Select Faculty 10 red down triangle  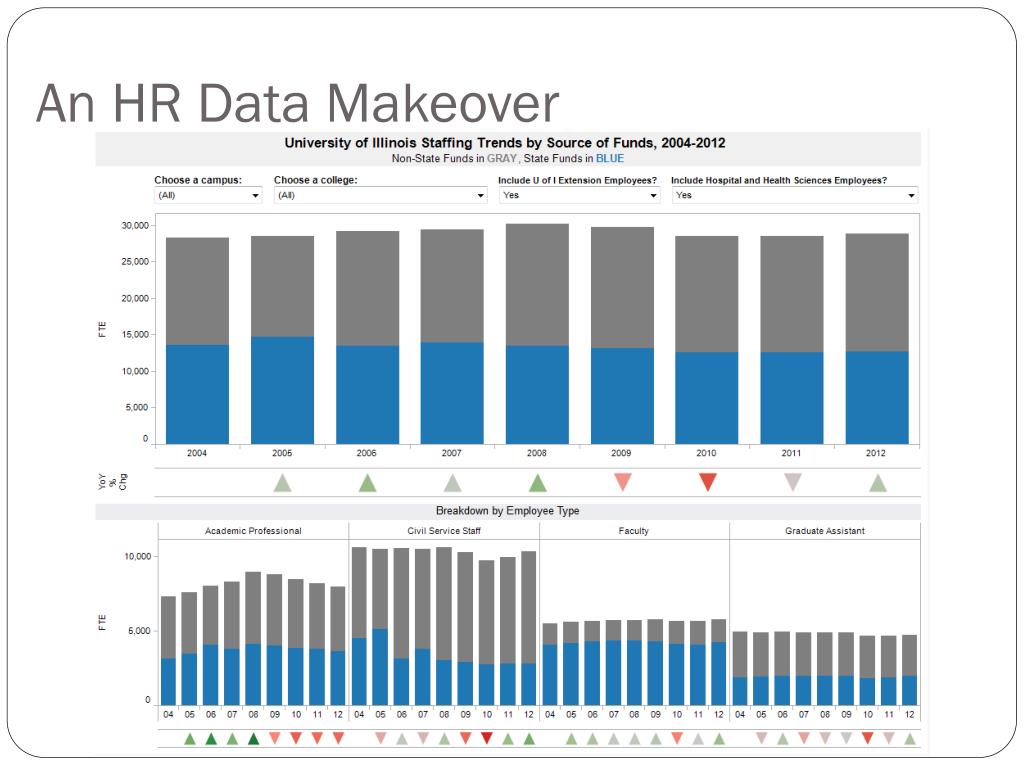677,738
